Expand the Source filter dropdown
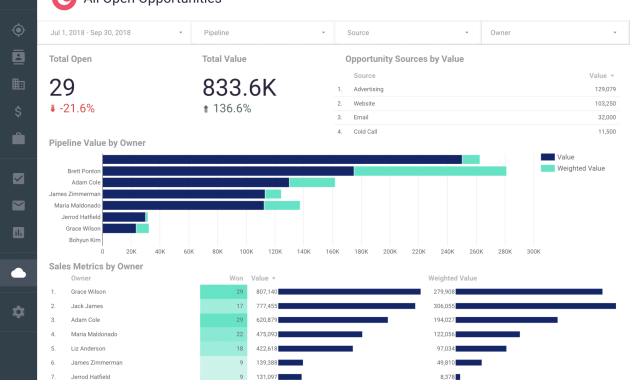The width and height of the screenshot is (630, 380). (408, 33)
